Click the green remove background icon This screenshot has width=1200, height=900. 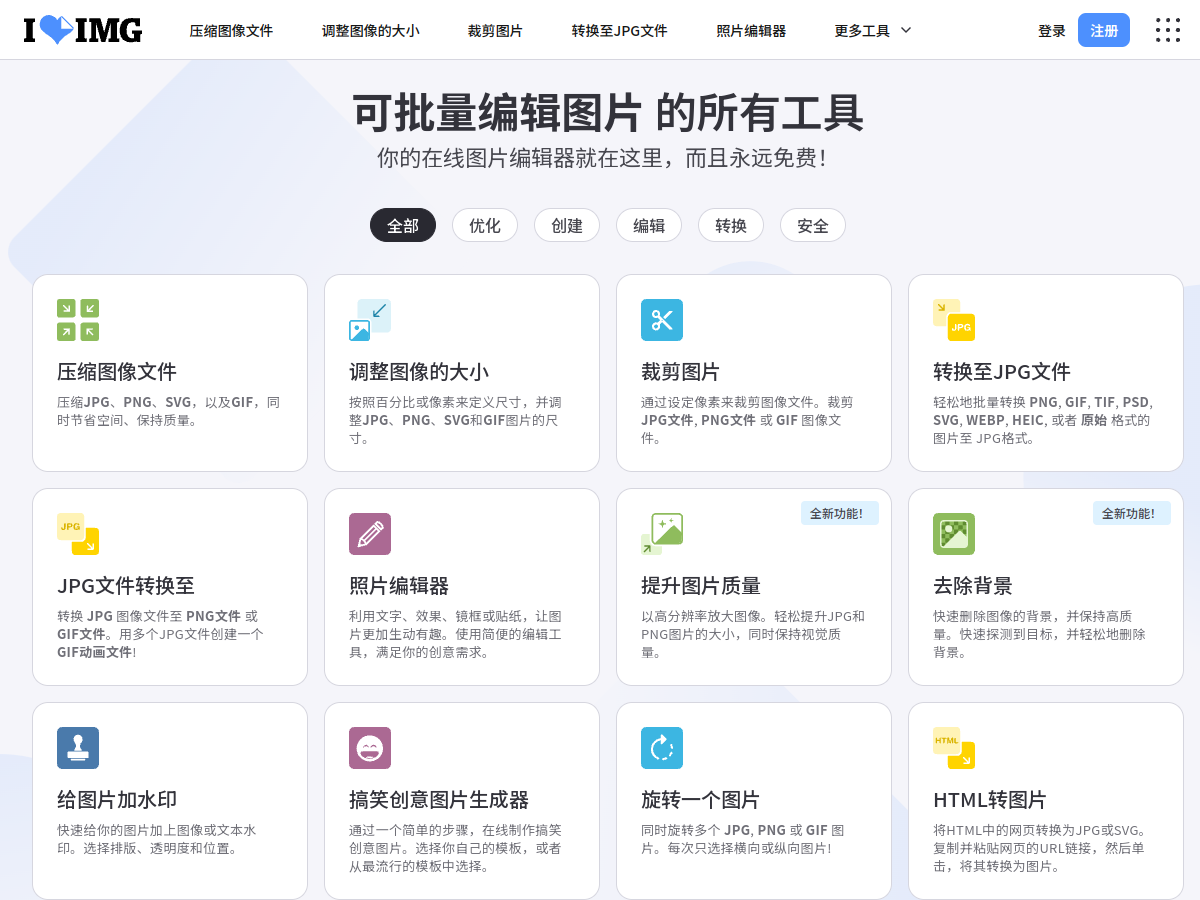pyautogui.click(x=954, y=534)
